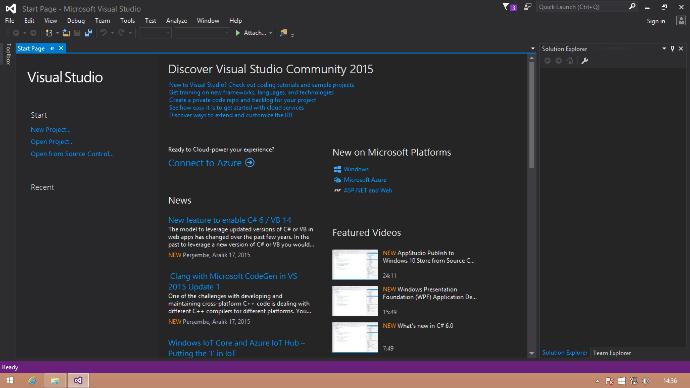Click the Save All toolbar icon
690x388 pixels.
(88, 33)
